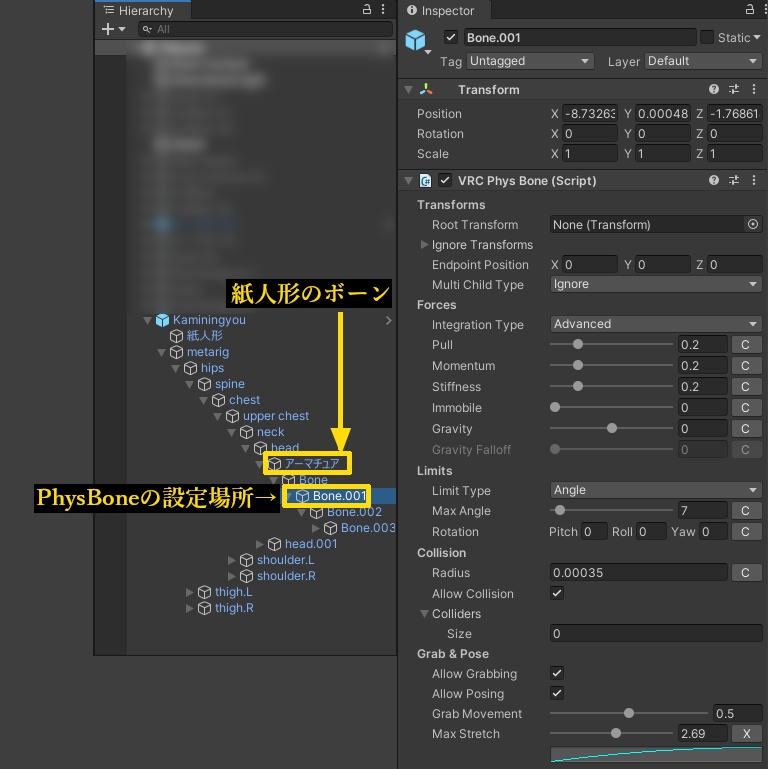Click the Kaminingyou prefab cube icon
The height and width of the screenshot is (769, 768).
click(x=162, y=320)
